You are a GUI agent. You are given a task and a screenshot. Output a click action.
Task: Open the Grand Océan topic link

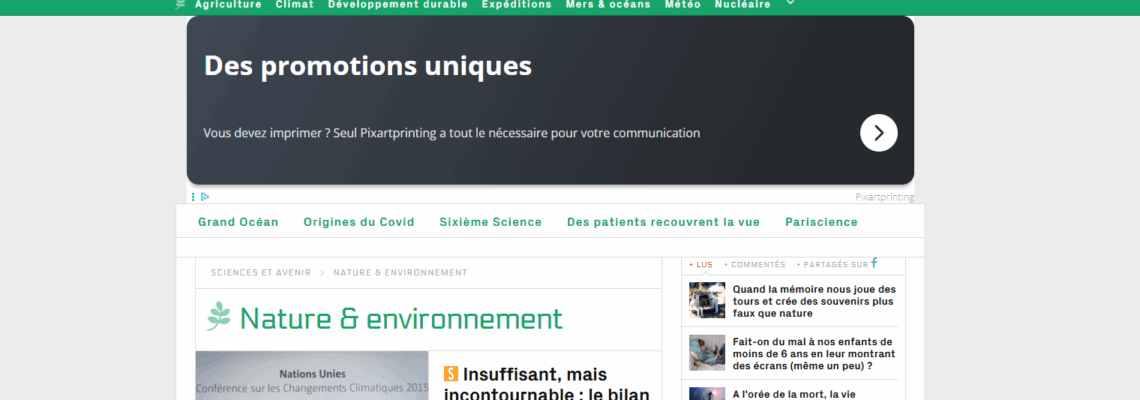pos(238,222)
